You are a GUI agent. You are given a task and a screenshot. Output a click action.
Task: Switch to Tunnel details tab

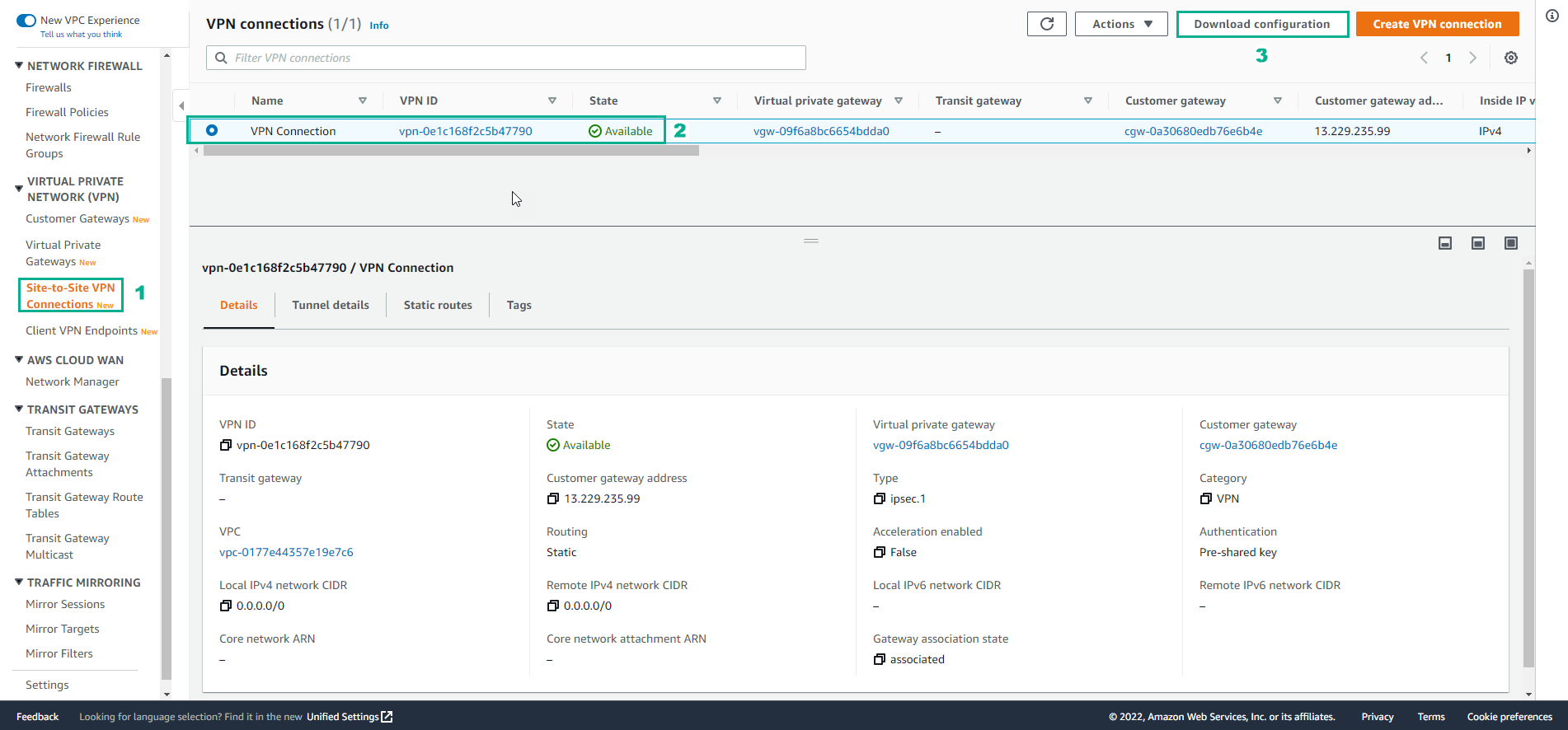pos(331,305)
